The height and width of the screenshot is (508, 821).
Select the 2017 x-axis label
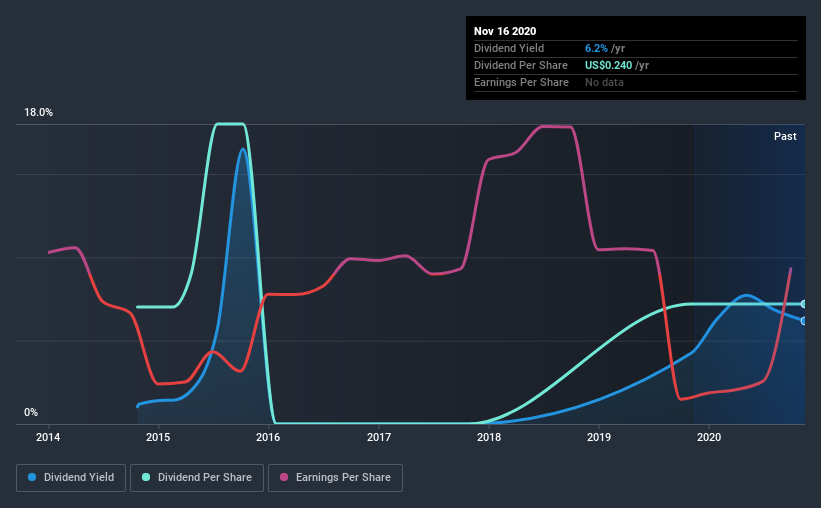click(x=379, y=437)
